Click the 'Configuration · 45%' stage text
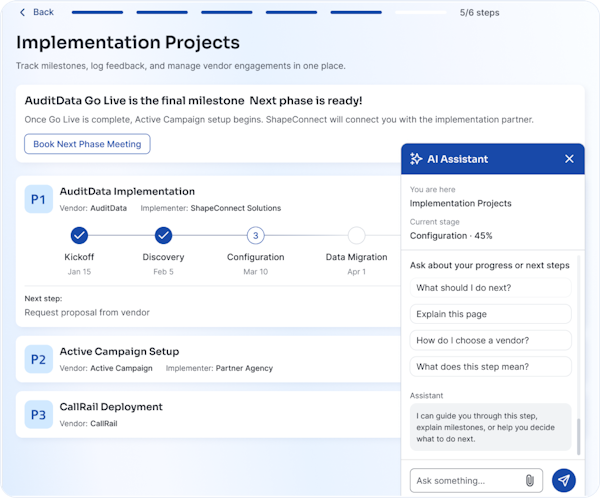The image size is (600, 498). (x=451, y=236)
